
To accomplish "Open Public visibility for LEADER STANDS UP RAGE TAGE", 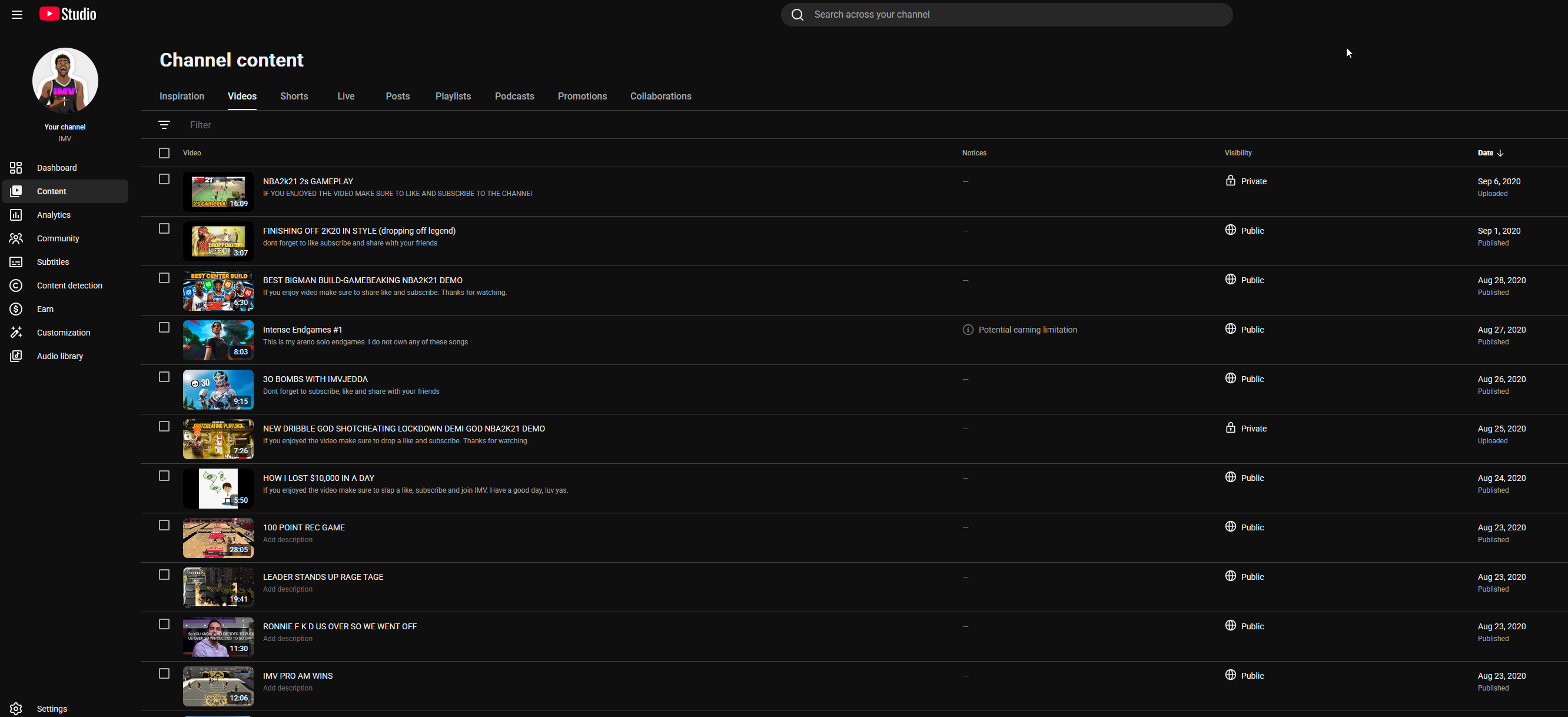I will [x=1245, y=576].
